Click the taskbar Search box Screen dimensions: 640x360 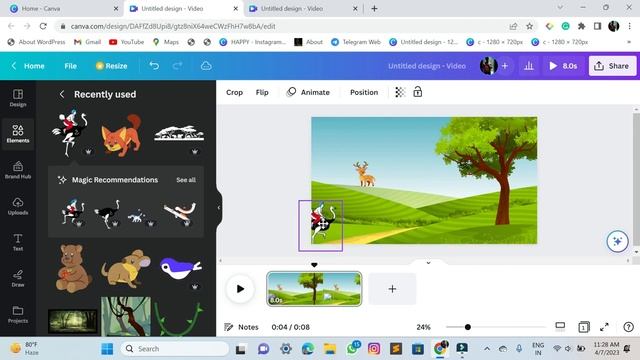click(x=175, y=349)
